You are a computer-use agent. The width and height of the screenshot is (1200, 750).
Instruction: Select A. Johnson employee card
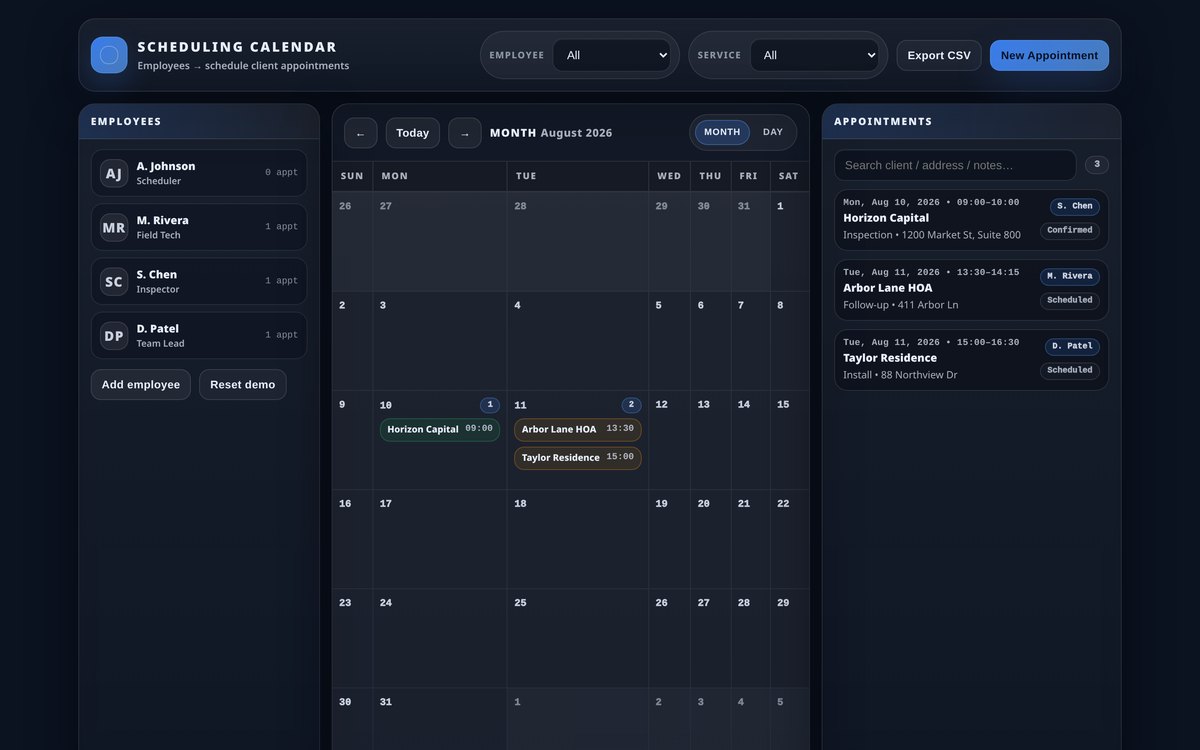tap(199, 173)
